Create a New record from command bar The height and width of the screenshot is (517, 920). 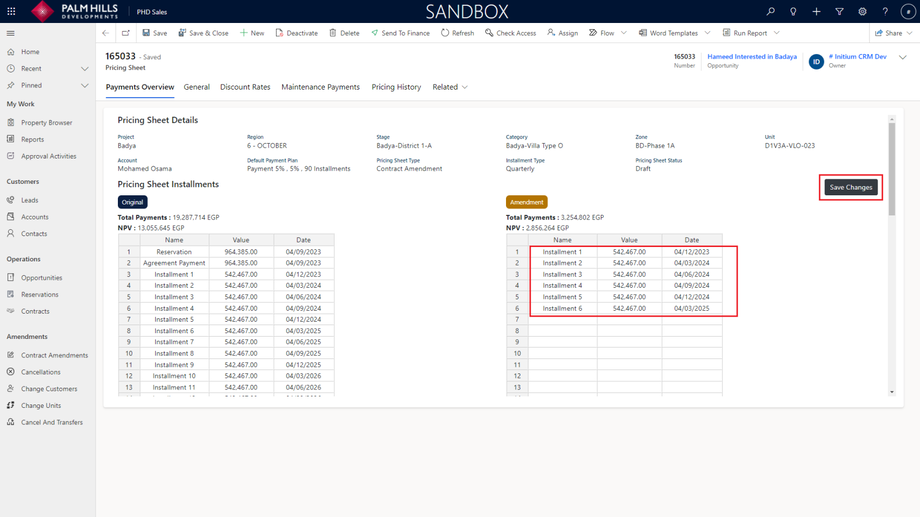252,33
